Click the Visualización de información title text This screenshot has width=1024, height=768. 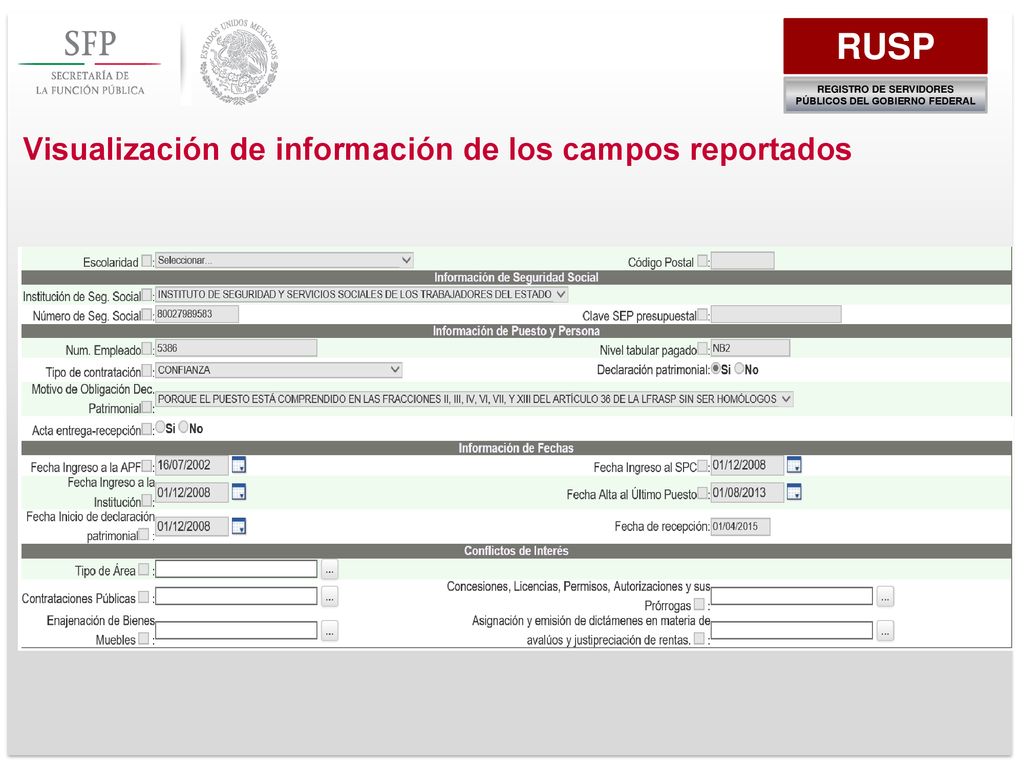click(x=436, y=150)
